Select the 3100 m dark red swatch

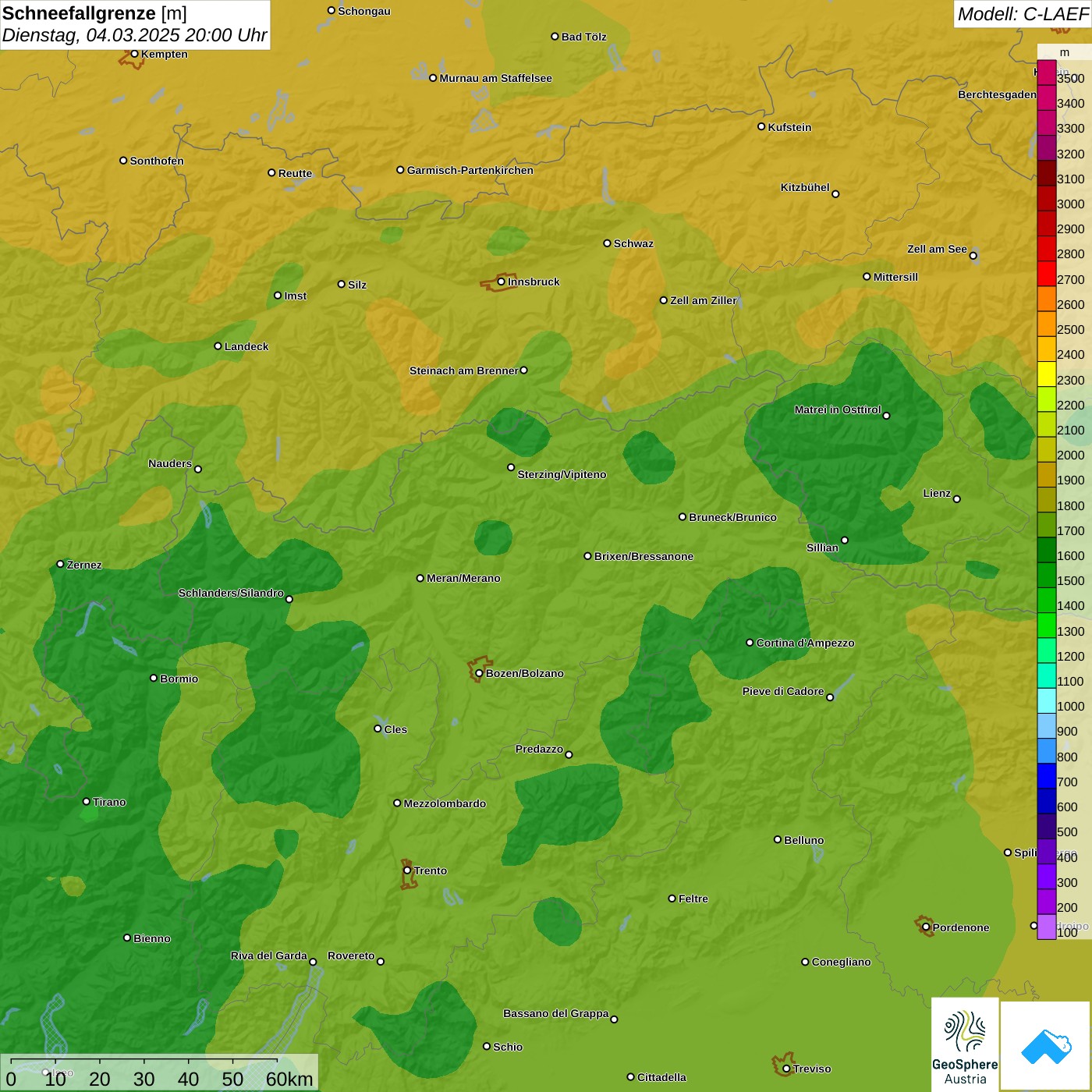(x=1047, y=173)
